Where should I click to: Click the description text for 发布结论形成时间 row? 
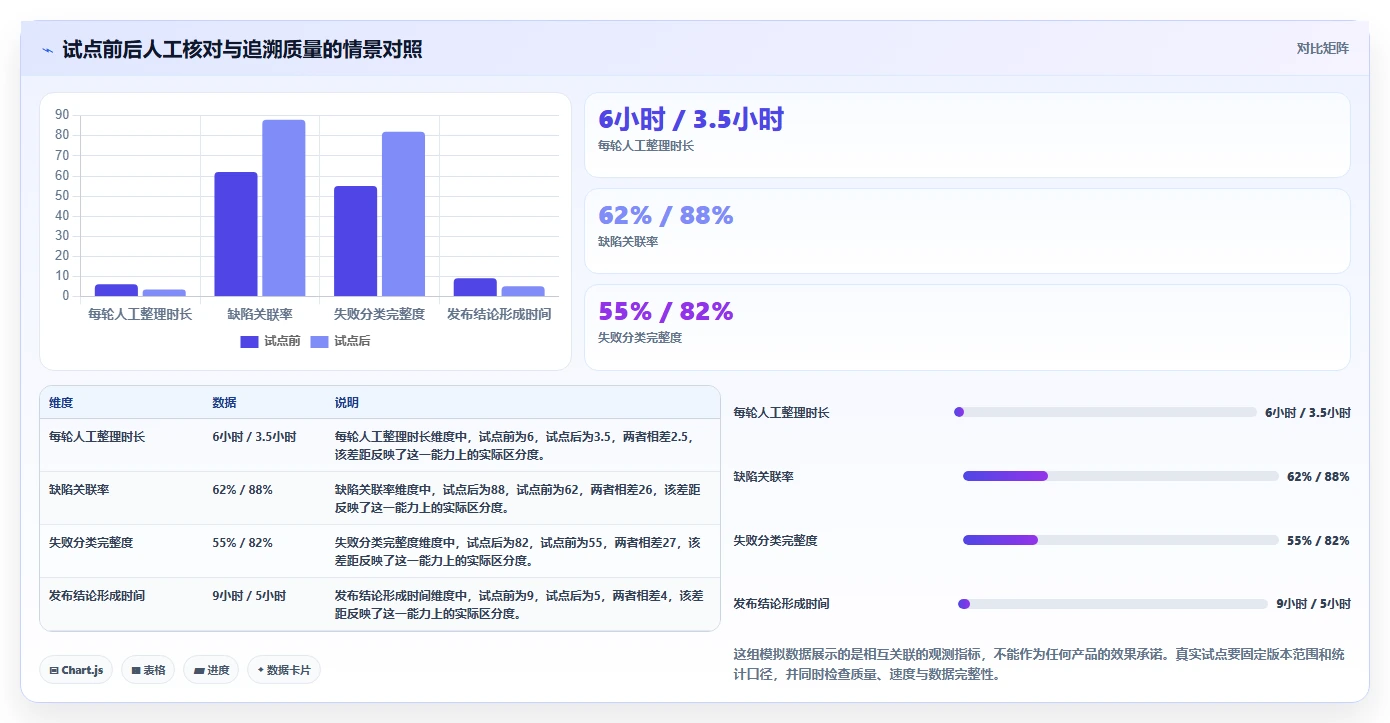[519, 604]
